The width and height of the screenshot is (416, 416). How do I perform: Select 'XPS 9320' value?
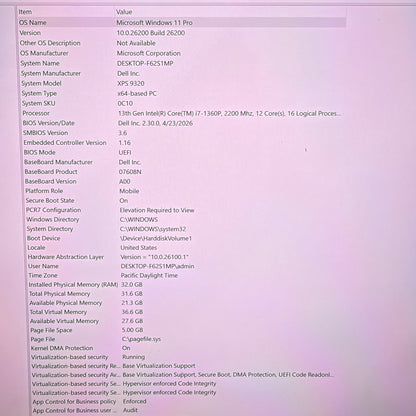tap(131, 83)
